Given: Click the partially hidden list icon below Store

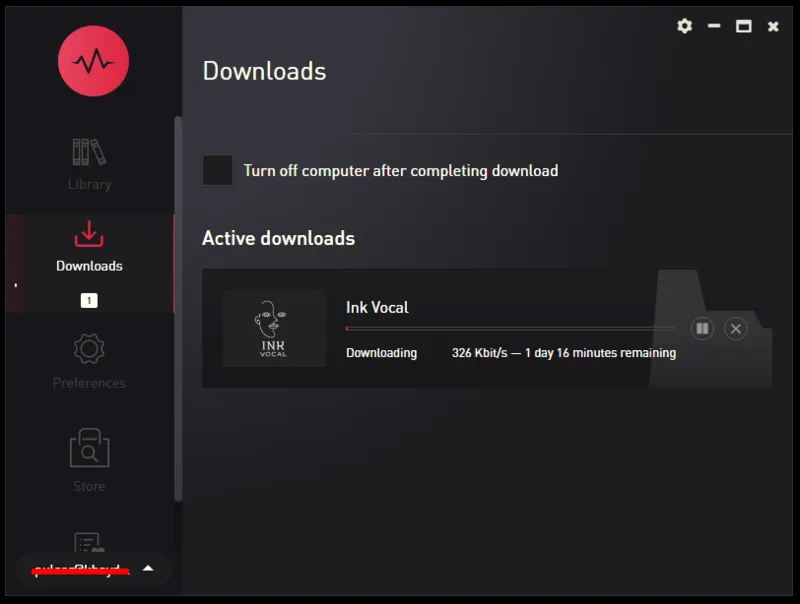Looking at the screenshot, I should coord(89,542).
